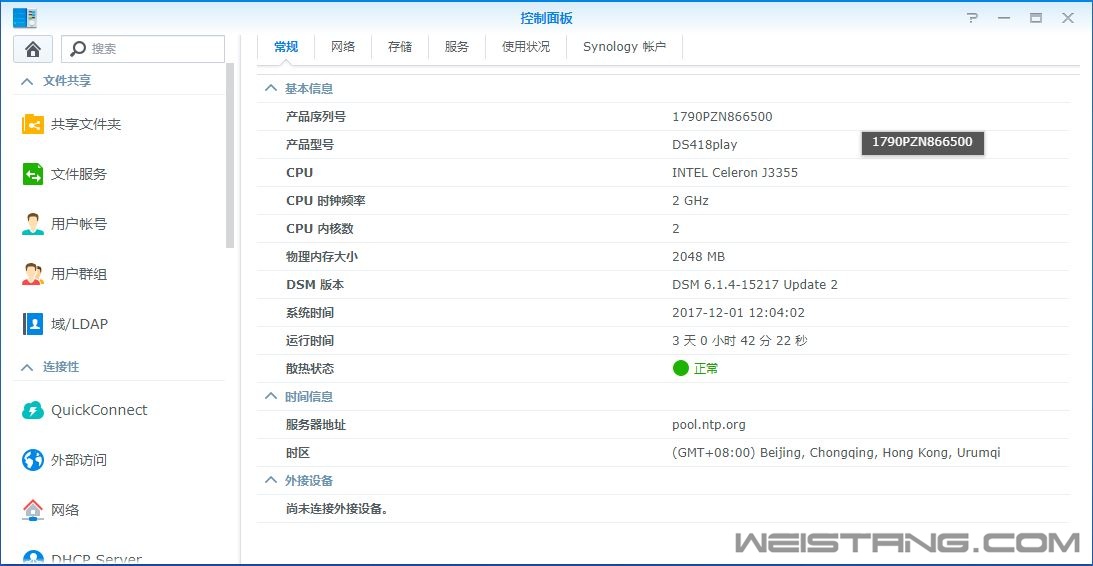Click the Control Panel app icon in title bar

point(25,18)
